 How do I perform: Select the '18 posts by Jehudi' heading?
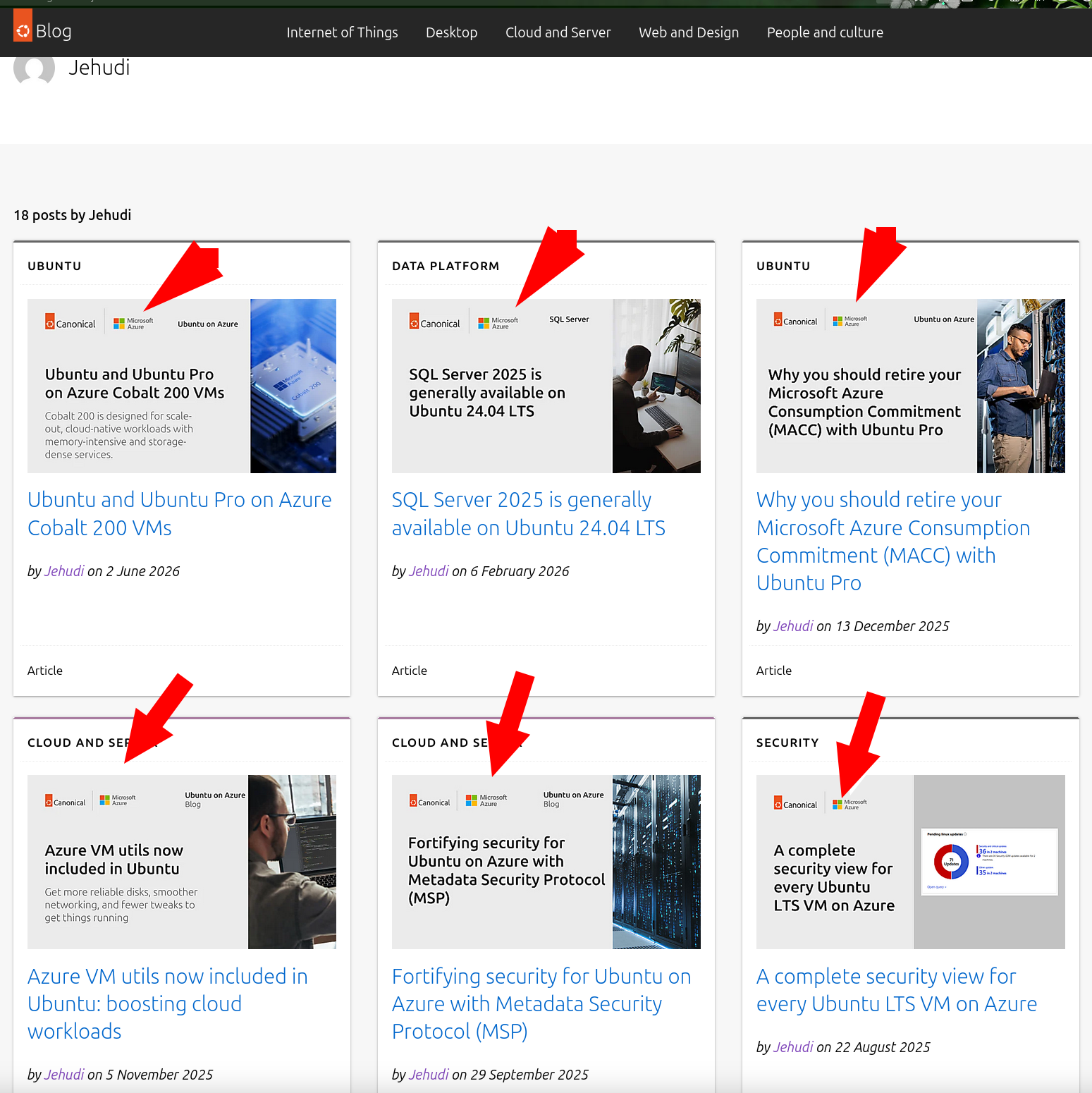pos(73,215)
